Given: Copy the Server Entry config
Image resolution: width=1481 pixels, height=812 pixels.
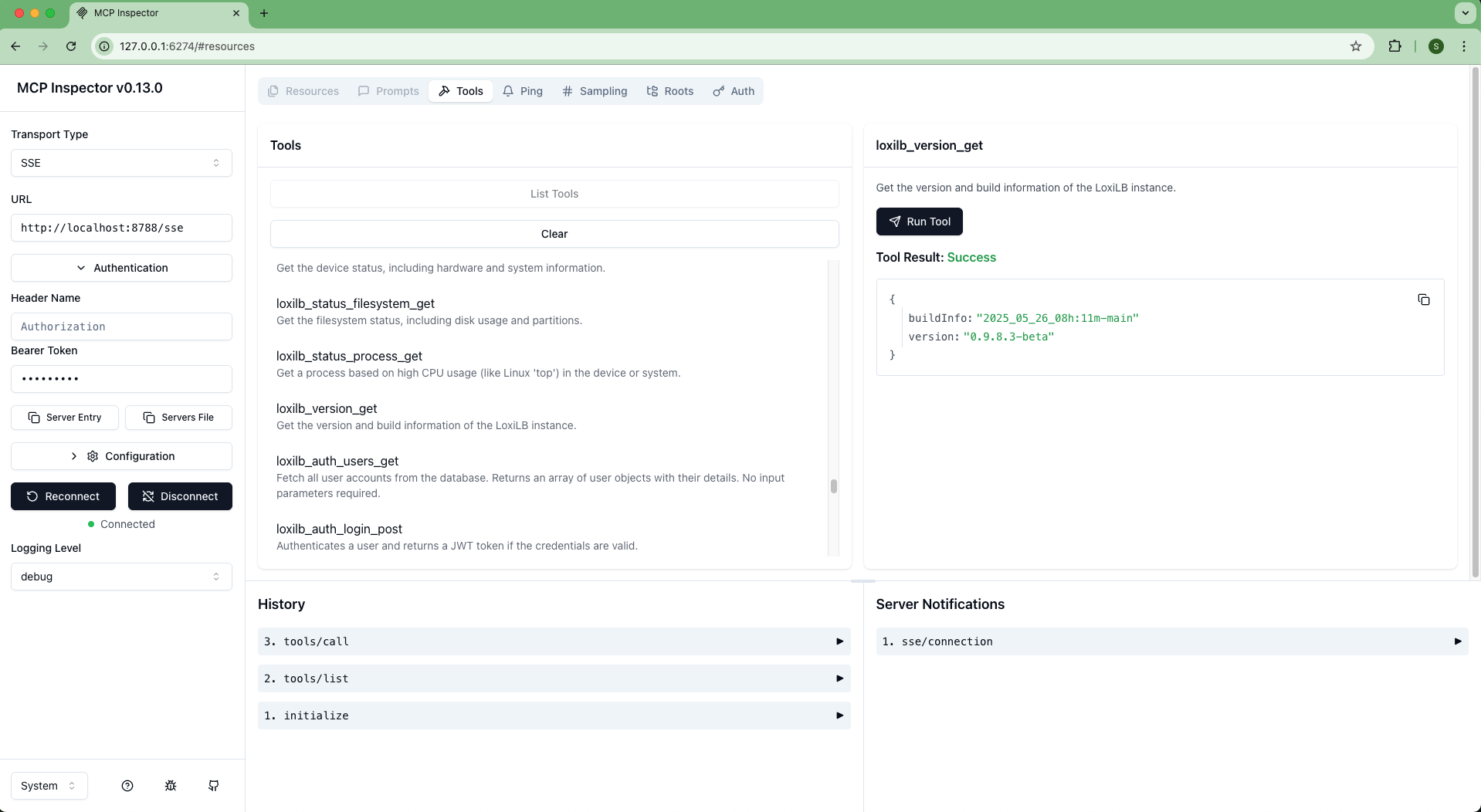Looking at the screenshot, I should 65,418.
